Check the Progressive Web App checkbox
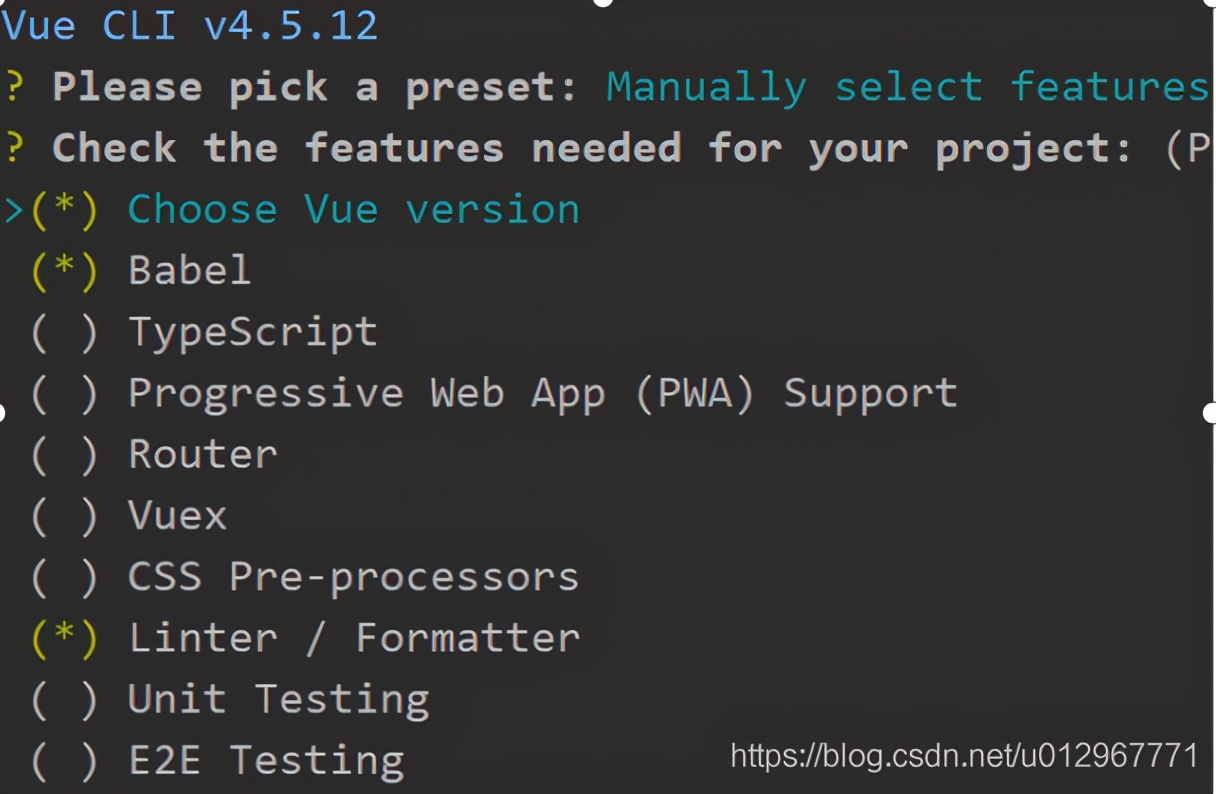The height and width of the screenshot is (794, 1216). [x=65, y=394]
